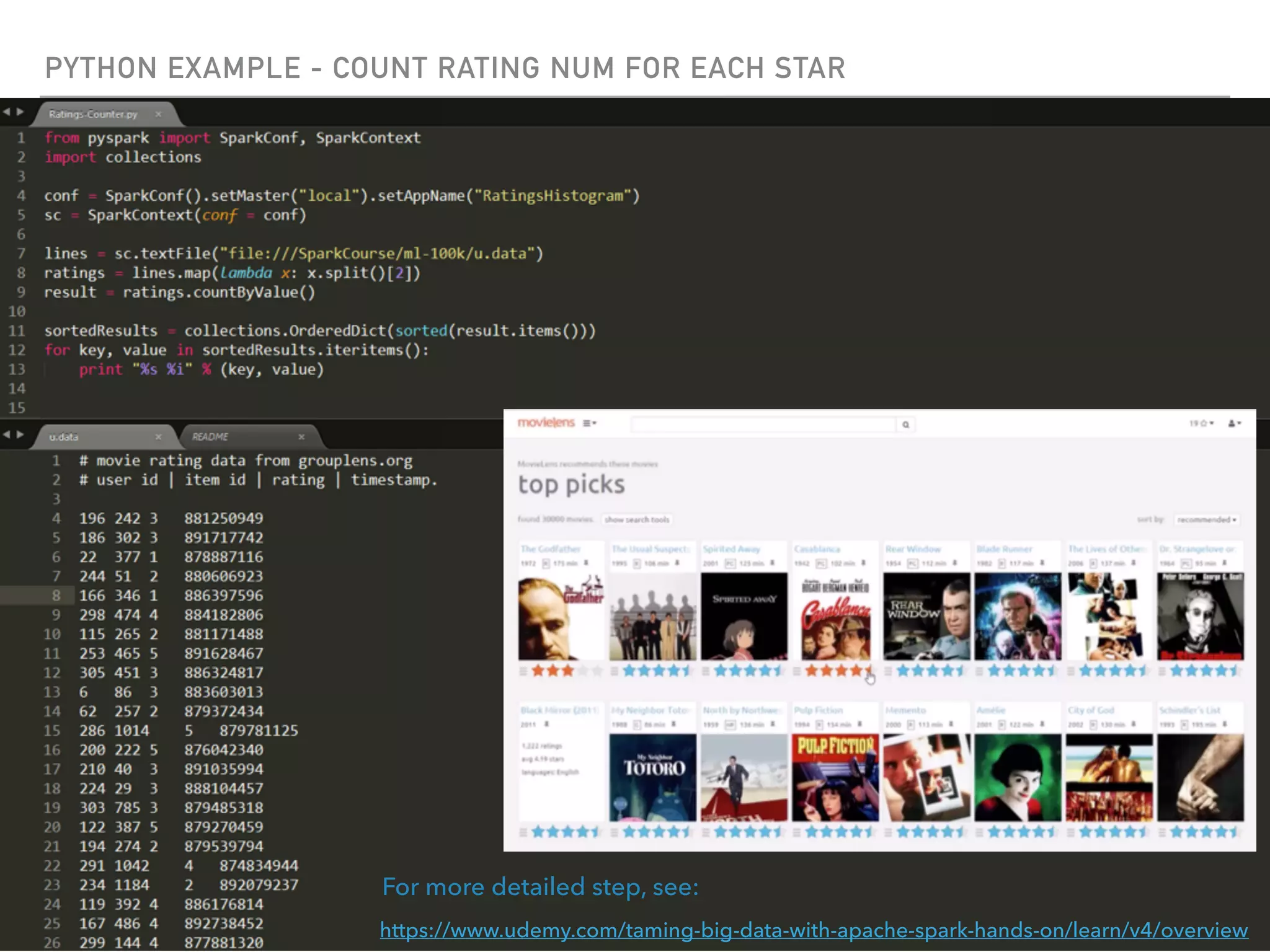1270x952 pixels.
Task: Click the wishlist bookmark icon for Rear Window
Action: point(954,563)
